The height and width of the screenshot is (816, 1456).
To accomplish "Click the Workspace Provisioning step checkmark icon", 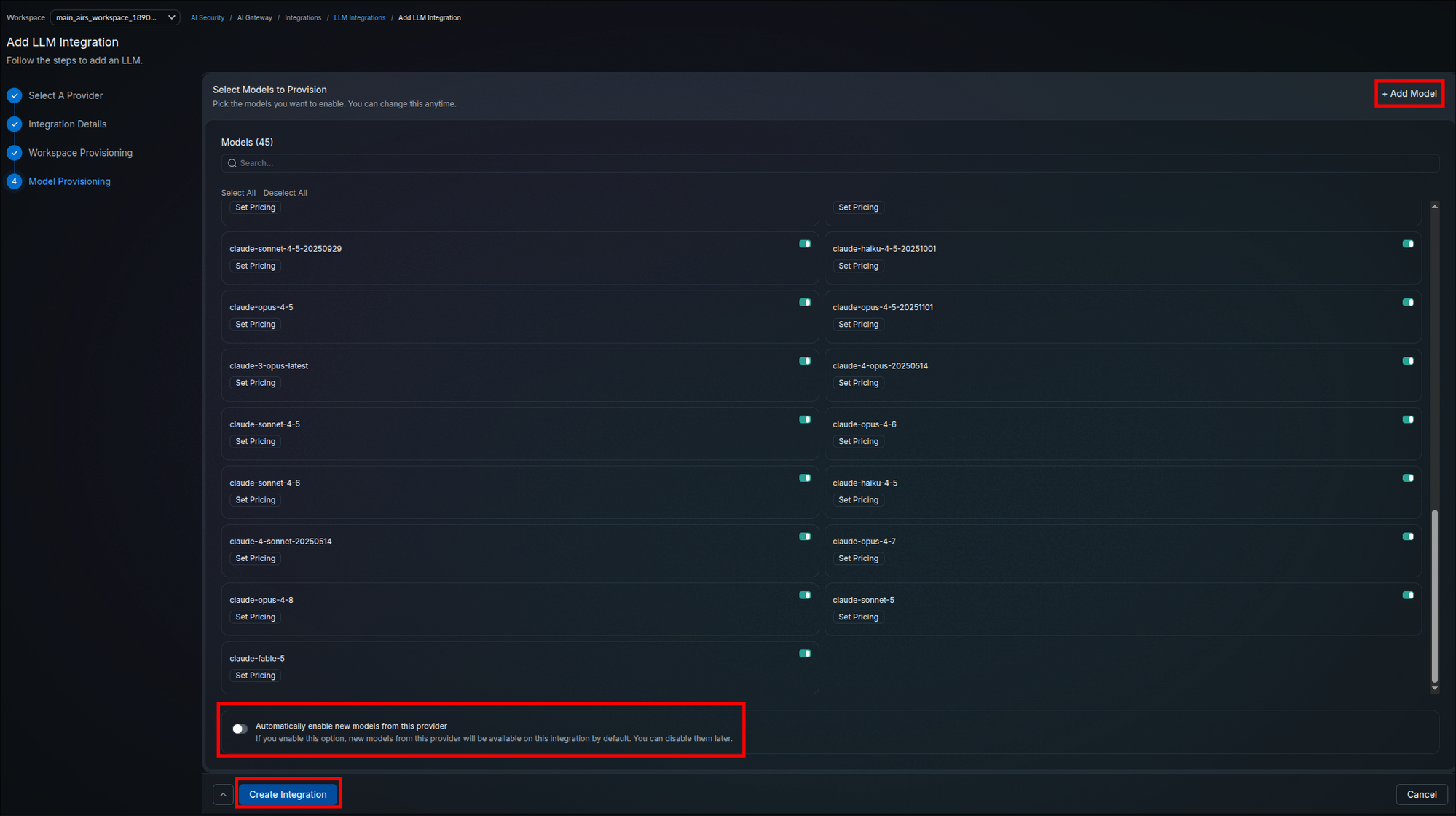I will 15,153.
